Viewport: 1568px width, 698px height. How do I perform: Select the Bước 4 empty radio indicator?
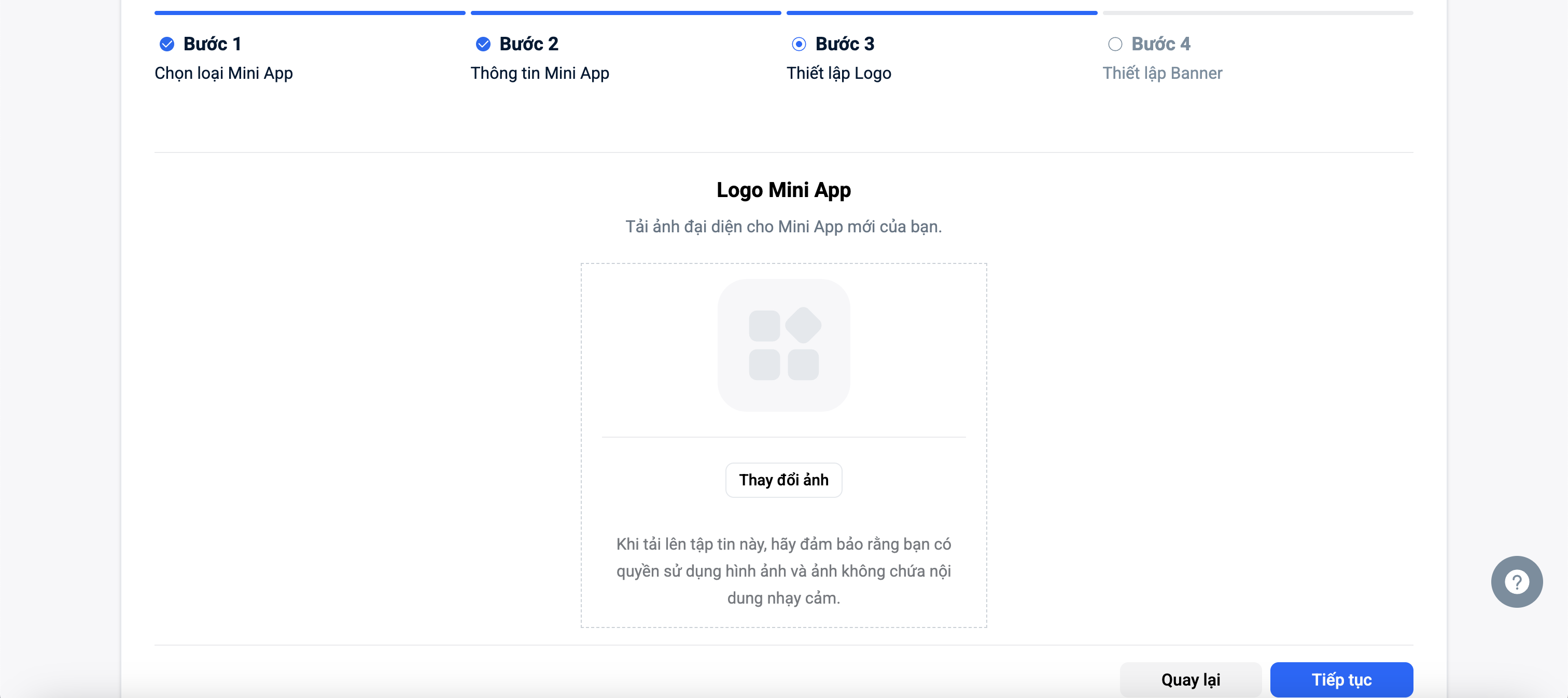click(x=1114, y=44)
